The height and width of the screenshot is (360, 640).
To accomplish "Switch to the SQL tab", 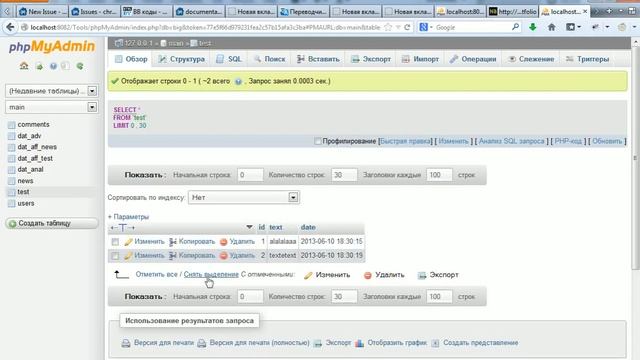I will 229,59.
